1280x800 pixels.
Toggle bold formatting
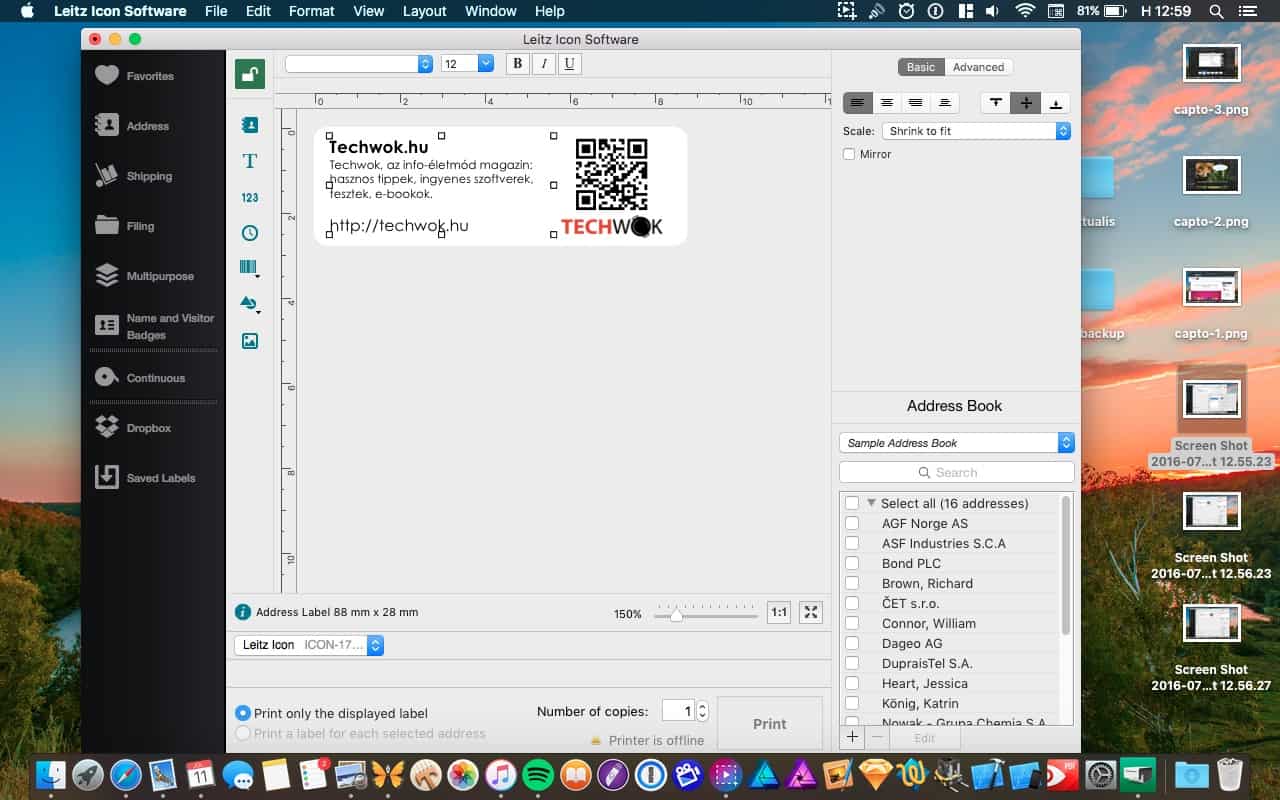point(517,64)
